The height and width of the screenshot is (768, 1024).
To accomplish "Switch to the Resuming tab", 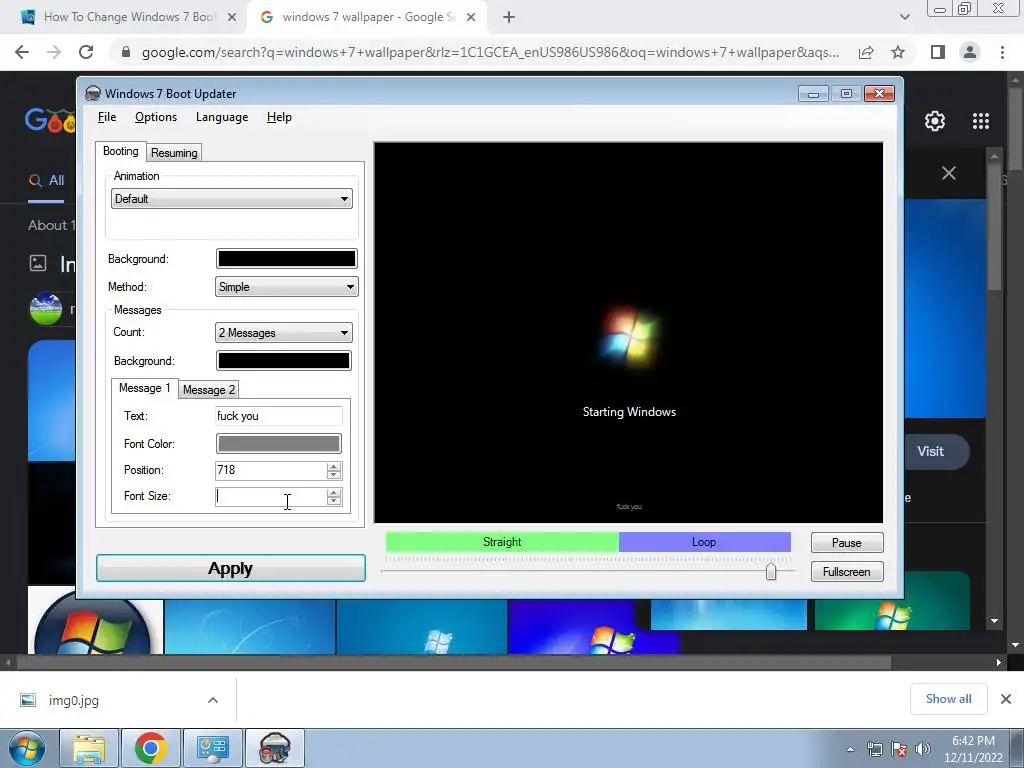I will 174,153.
